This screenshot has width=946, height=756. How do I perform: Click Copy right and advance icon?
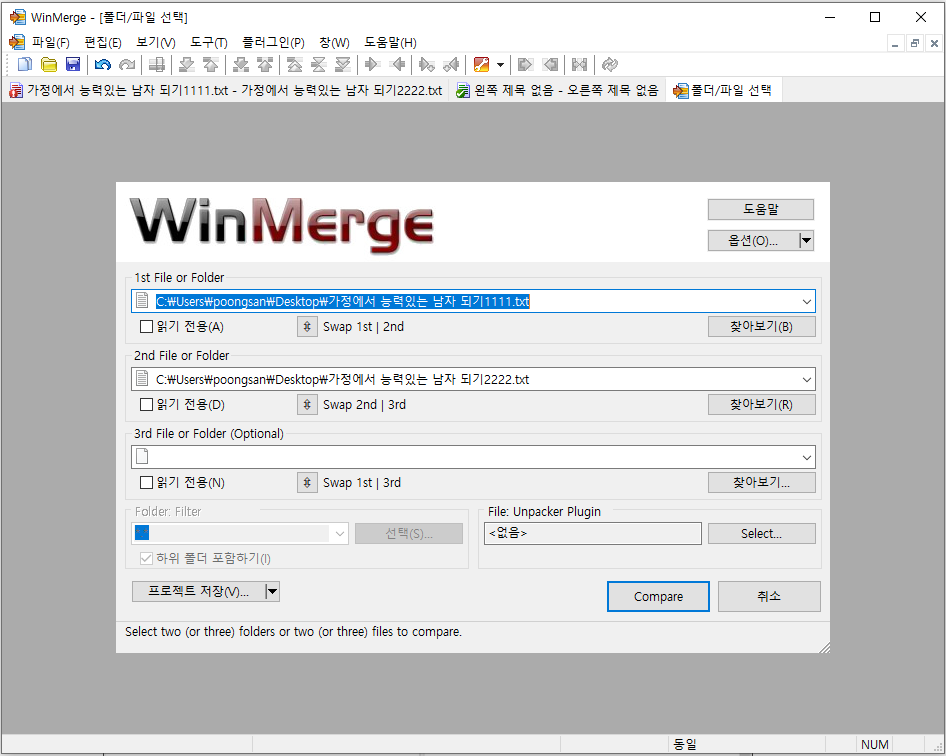(x=427, y=65)
